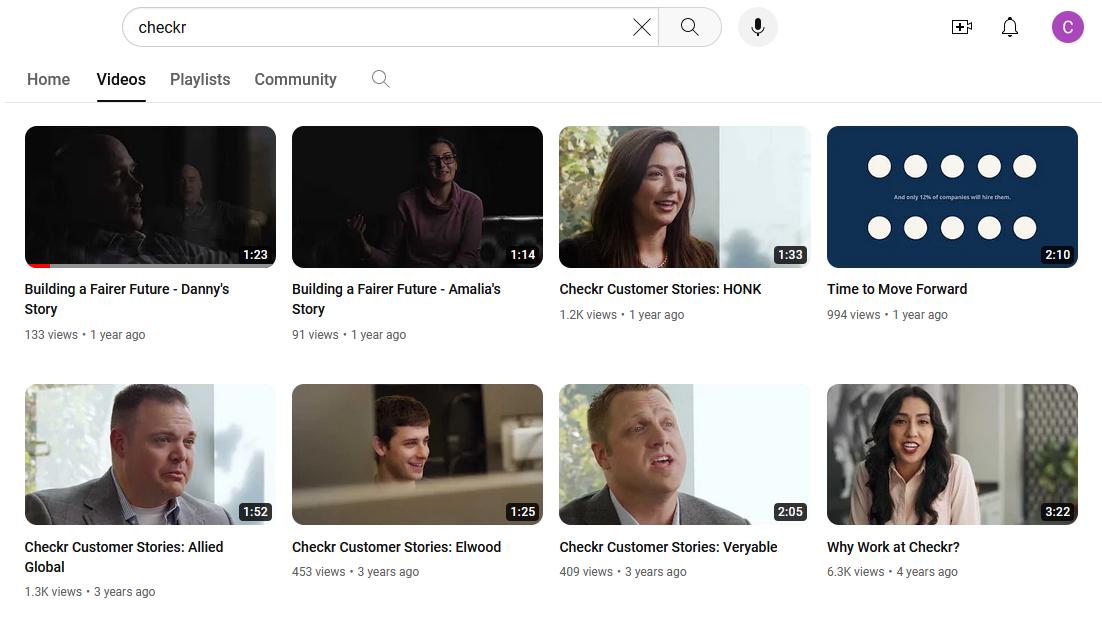Click the 1:52 duration badge
Viewport: 1102px width, 617px height.
[255, 512]
